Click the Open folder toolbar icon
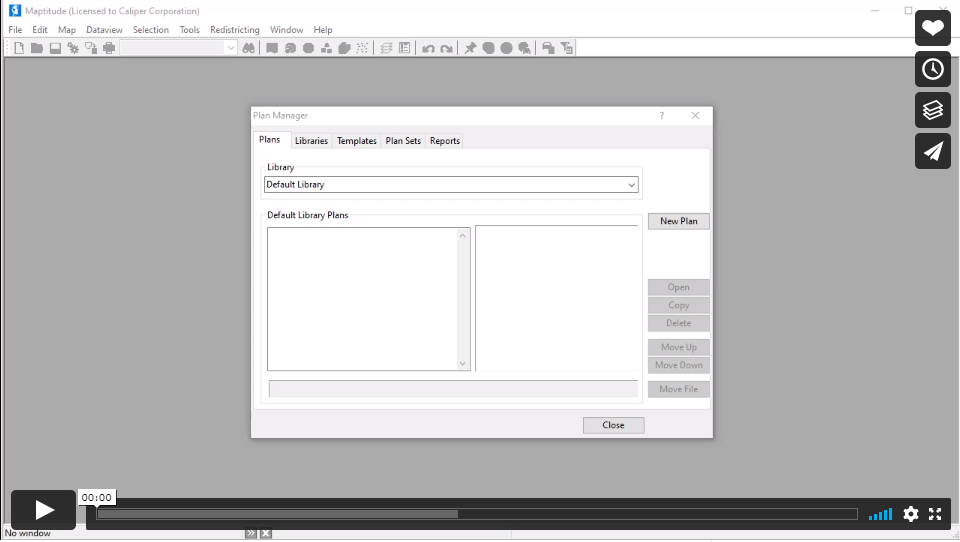 37,48
